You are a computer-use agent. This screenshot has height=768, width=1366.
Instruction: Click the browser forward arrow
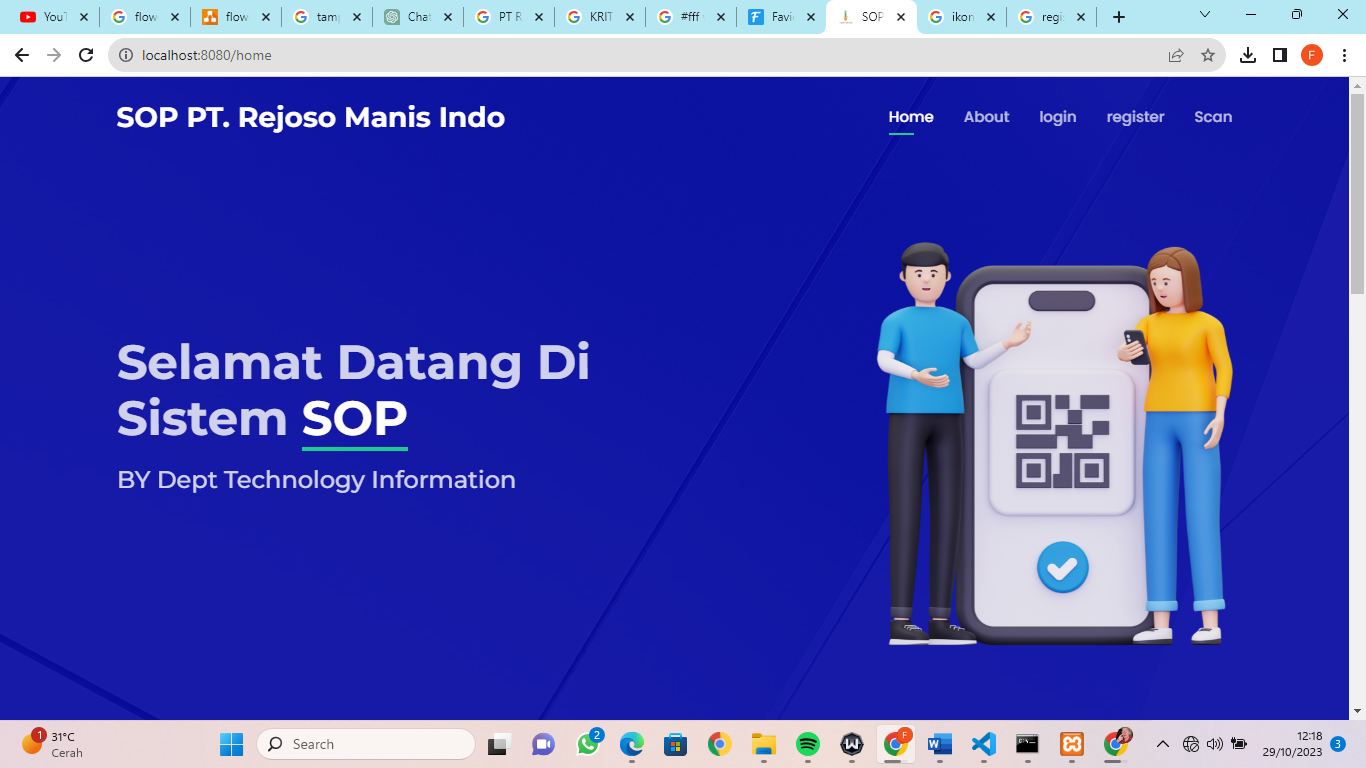pos(54,55)
